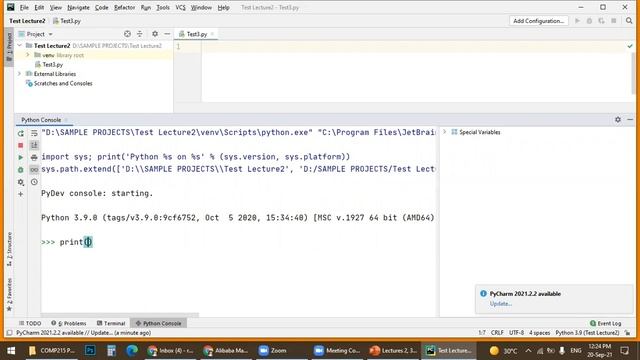Image resolution: width=640 pixels, height=360 pixels.
Task: Click the Debug icon in main toolbar
Action: 589,20
